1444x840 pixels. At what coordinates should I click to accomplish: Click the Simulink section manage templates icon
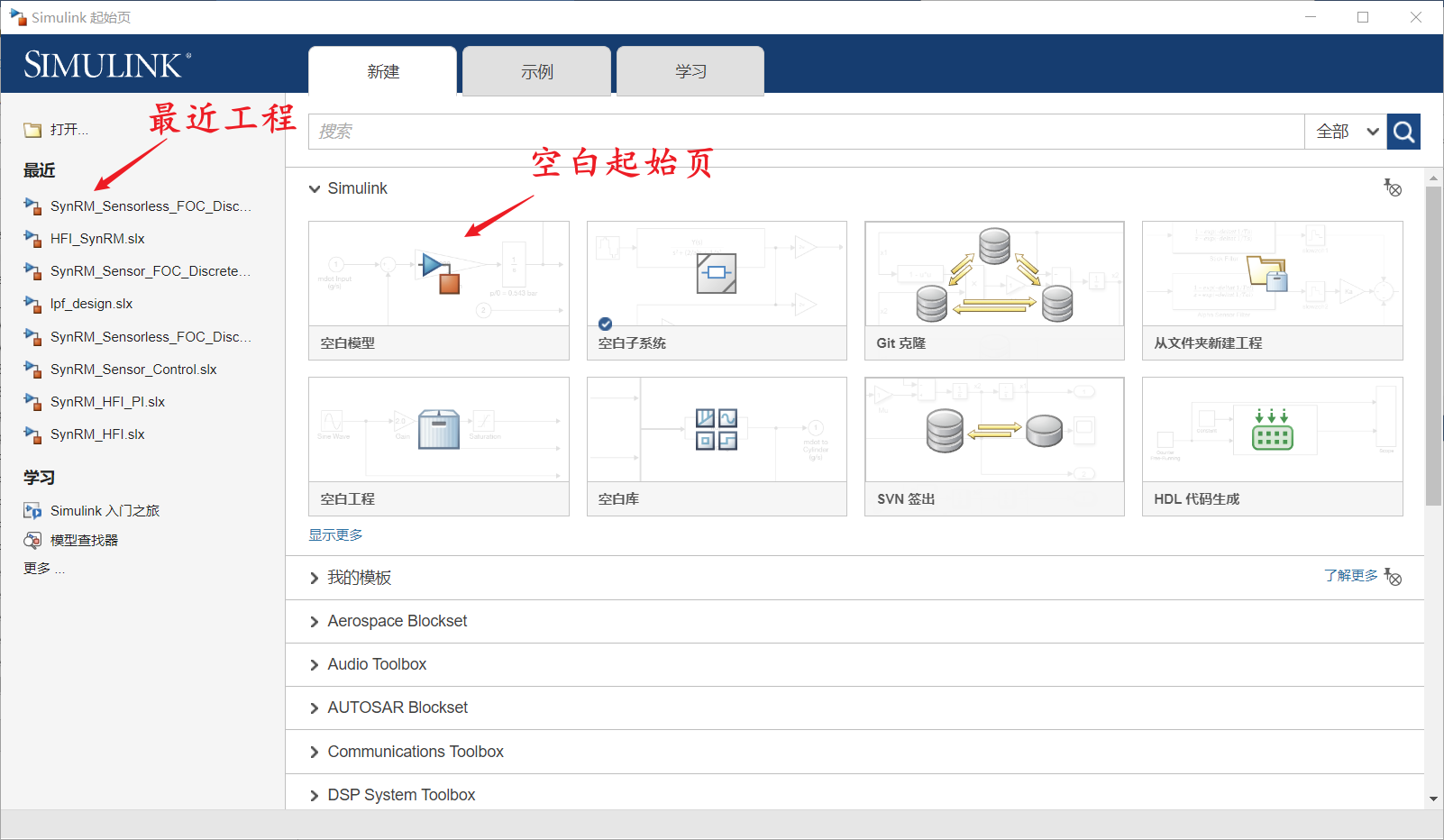[1393, 187]
